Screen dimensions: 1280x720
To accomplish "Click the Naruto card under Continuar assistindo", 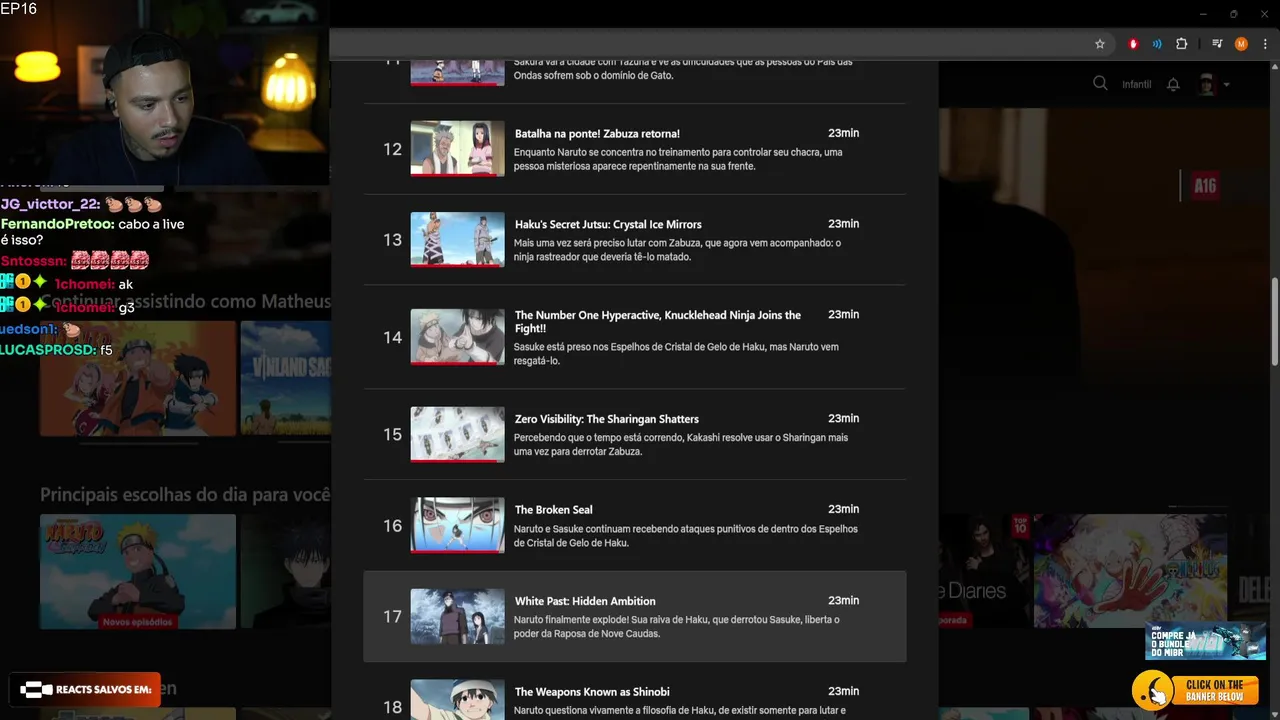I will coord(138,378).
